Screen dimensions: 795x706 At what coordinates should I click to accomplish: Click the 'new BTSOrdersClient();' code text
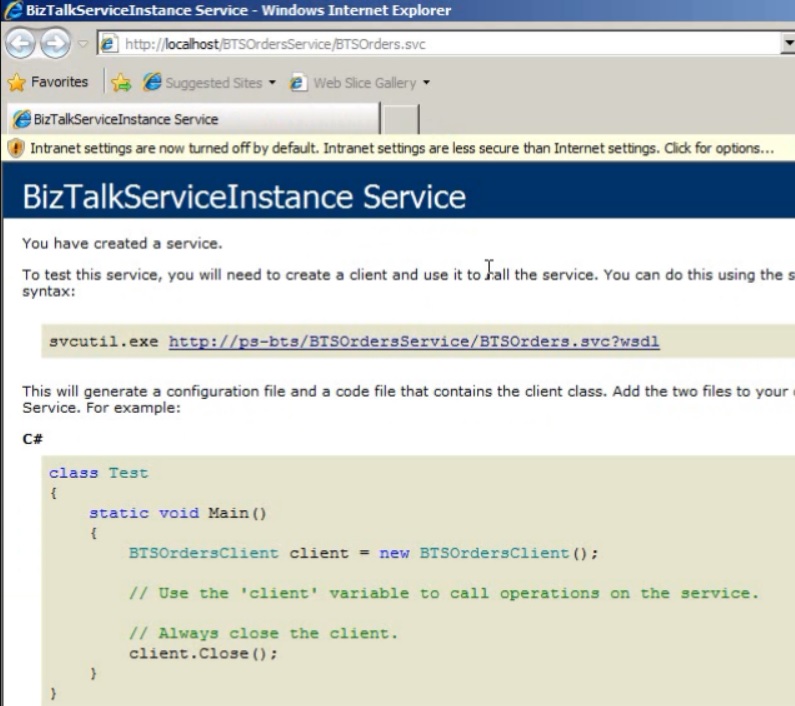coord(489,553)
